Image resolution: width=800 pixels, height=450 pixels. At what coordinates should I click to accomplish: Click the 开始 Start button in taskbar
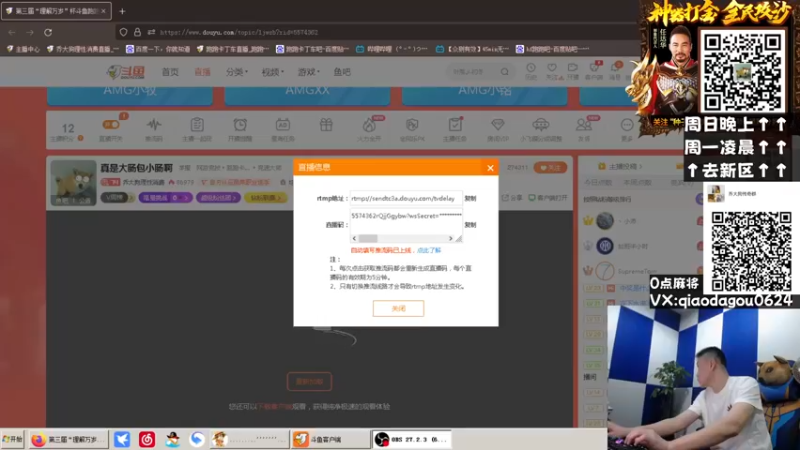[x=13, y=439]
